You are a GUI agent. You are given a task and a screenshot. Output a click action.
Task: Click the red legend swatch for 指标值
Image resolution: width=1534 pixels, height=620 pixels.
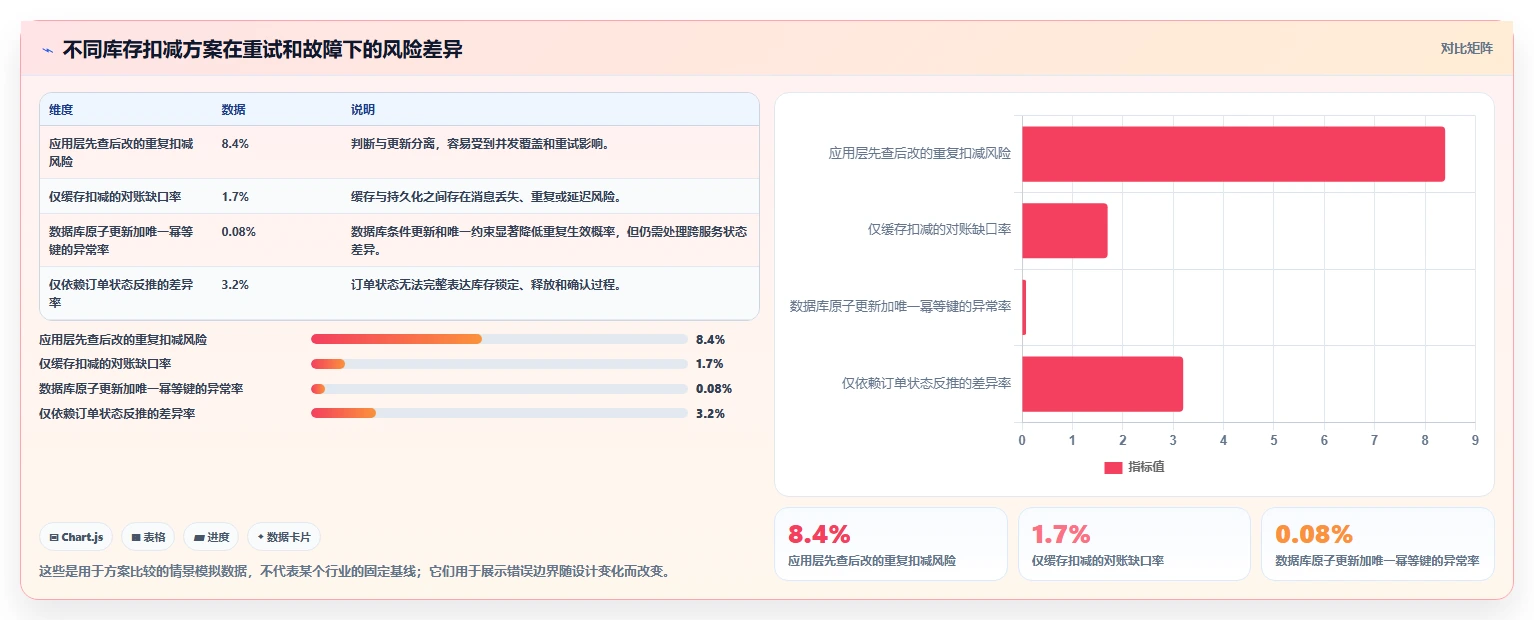click(1113, 467)
